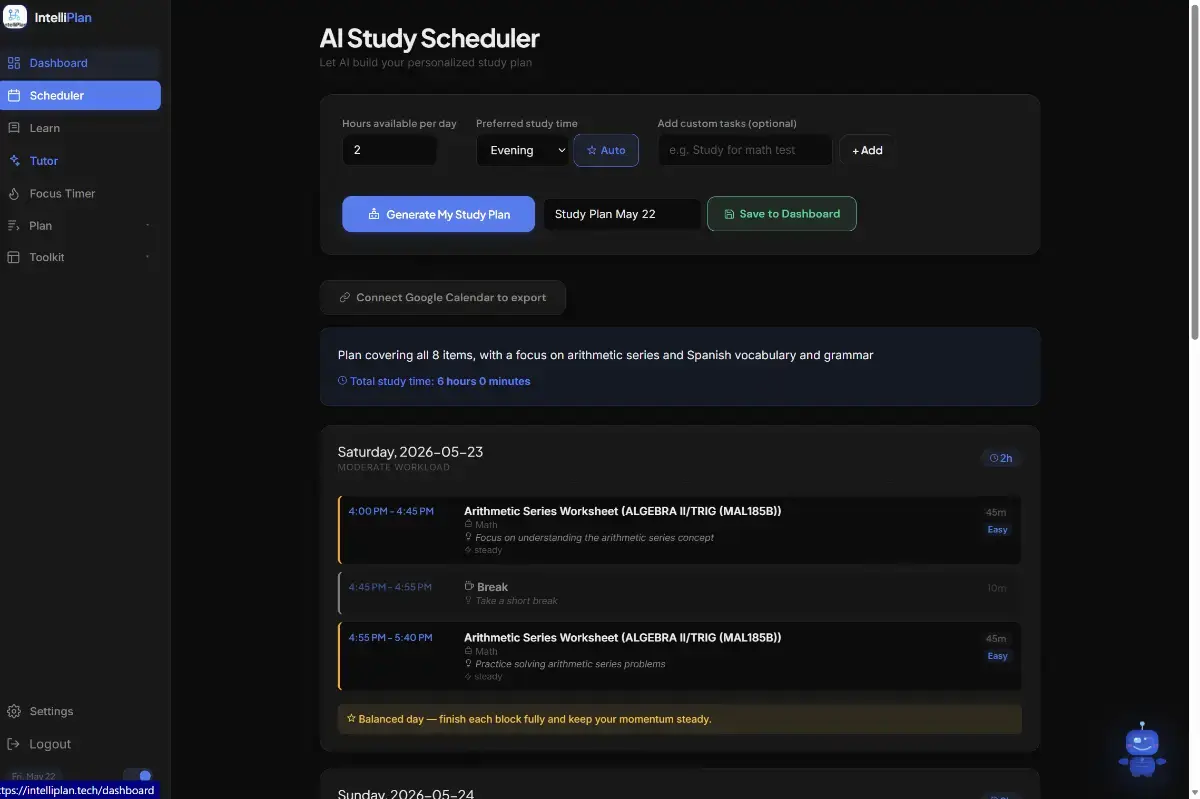Screen dimensions: 1200x799
Task: Click the save icon on Save to Dashboard
Action: point(729,214)
